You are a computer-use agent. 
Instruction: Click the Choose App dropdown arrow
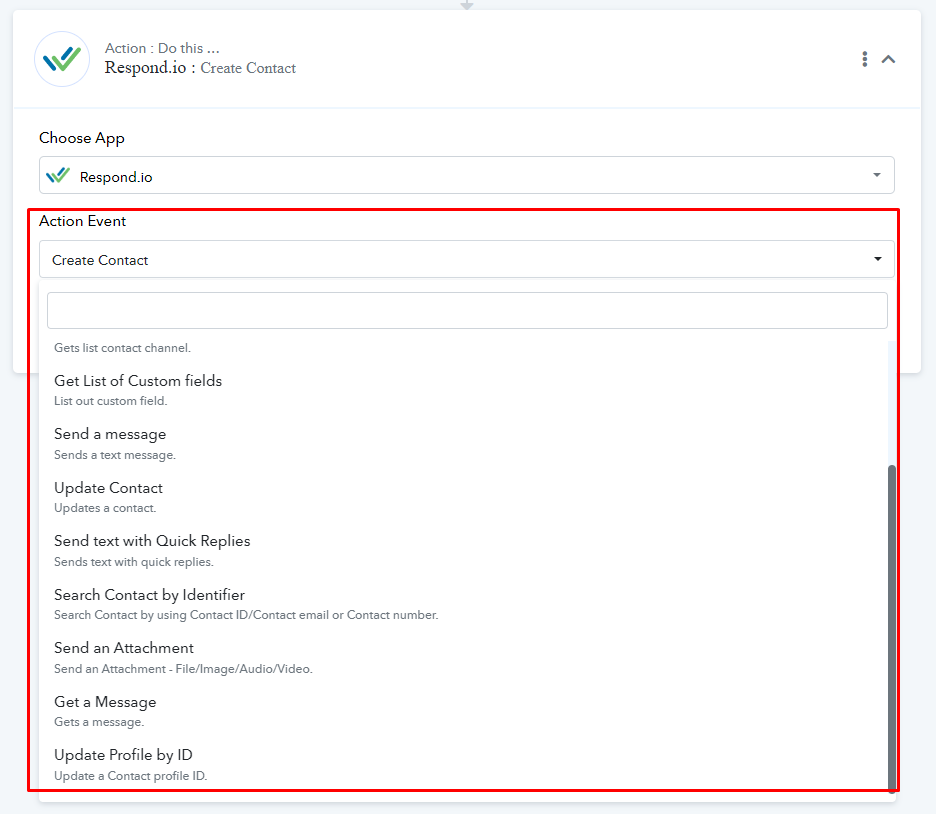tap(877, 175)
